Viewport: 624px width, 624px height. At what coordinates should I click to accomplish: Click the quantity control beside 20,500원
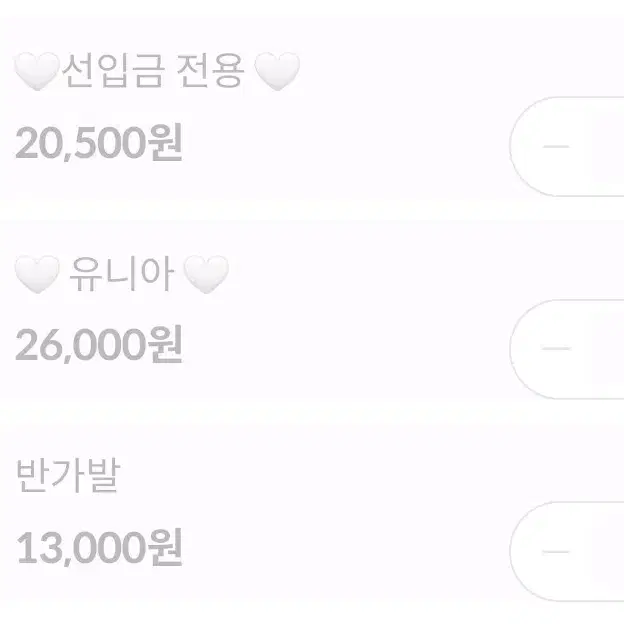tap(567, 146)
